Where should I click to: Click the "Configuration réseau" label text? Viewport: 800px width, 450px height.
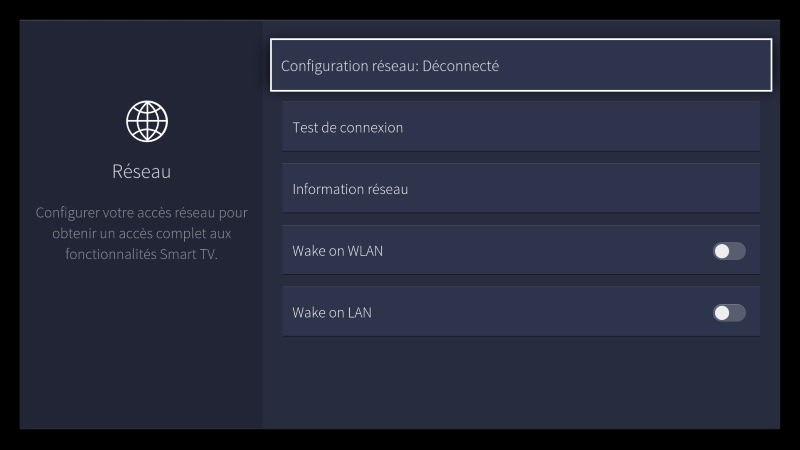coord(348,66)
